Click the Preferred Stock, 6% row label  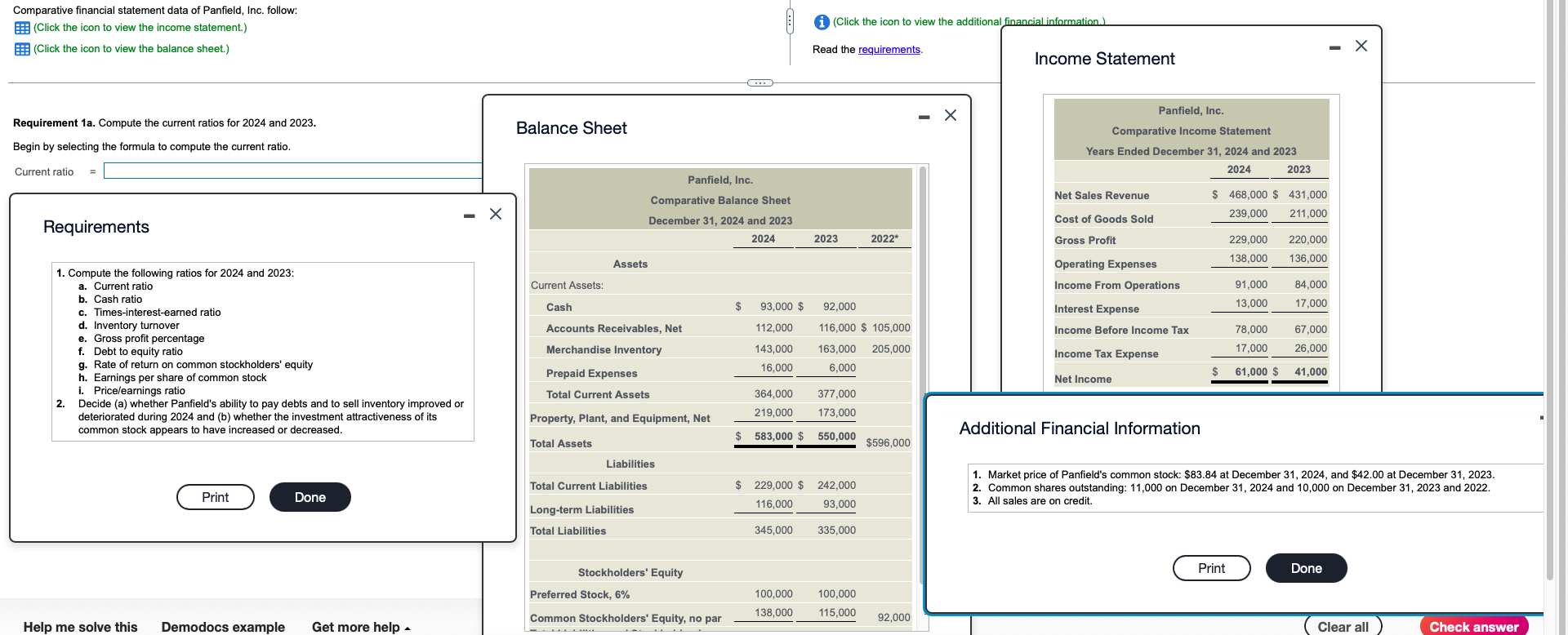click(x=579, y=595)
